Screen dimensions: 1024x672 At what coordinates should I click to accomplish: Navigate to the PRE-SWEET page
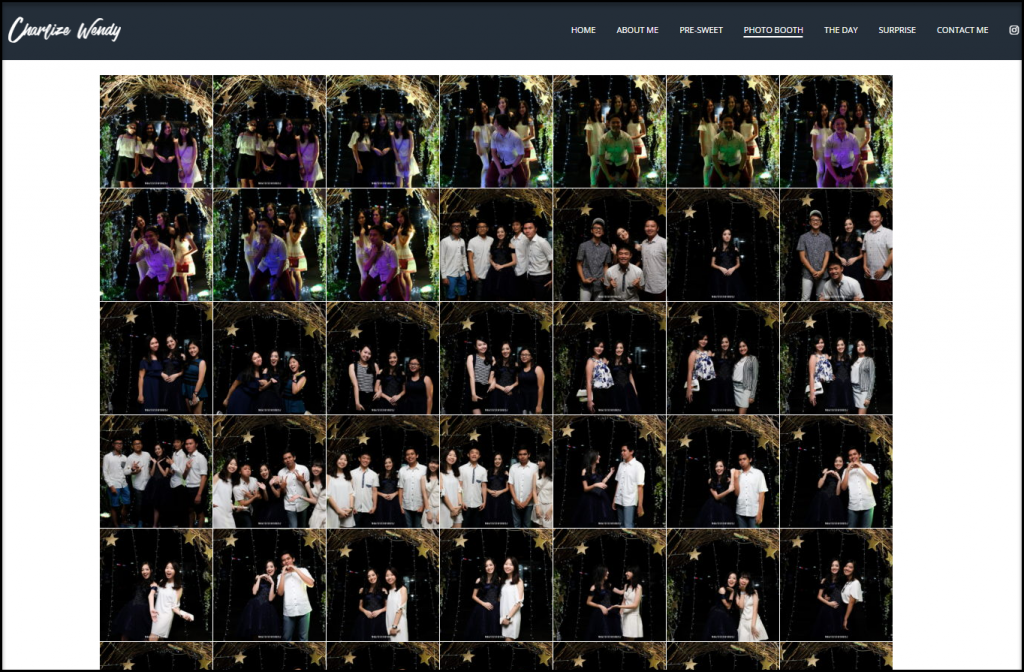pyautogui.click(x=701, y=30)
